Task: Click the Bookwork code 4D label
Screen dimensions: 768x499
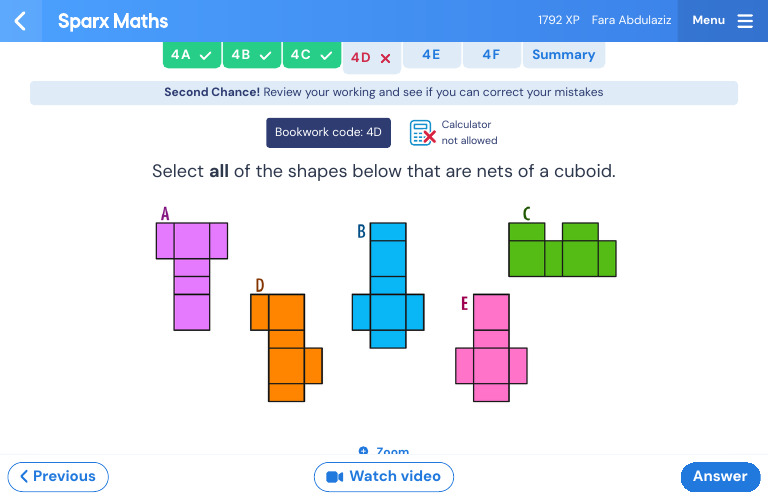Action: [328, 133]
